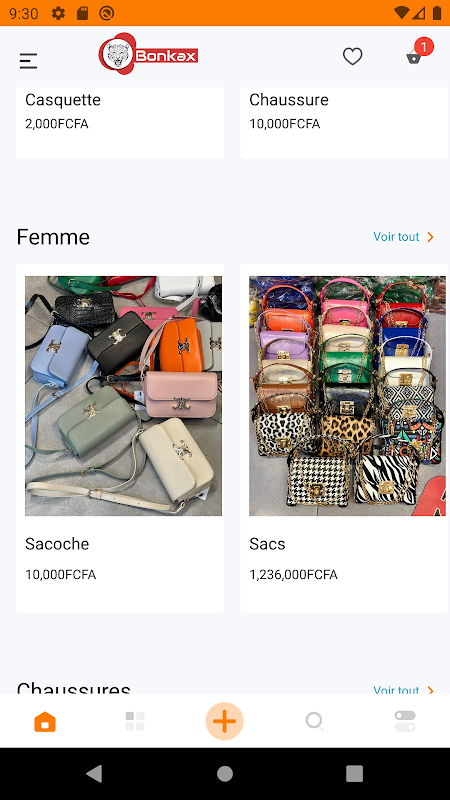Screen dimensions: 450x800
Task: Tap the orange plus add button
Action: tap(224, 721)
